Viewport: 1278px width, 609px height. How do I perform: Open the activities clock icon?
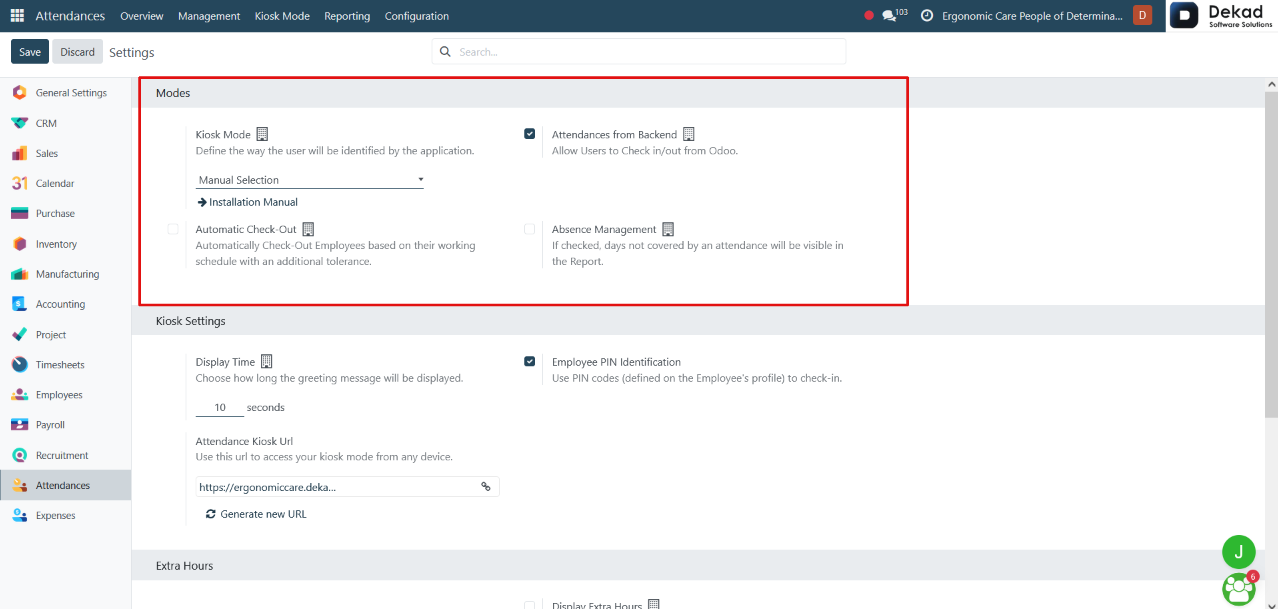coord(927,16)
